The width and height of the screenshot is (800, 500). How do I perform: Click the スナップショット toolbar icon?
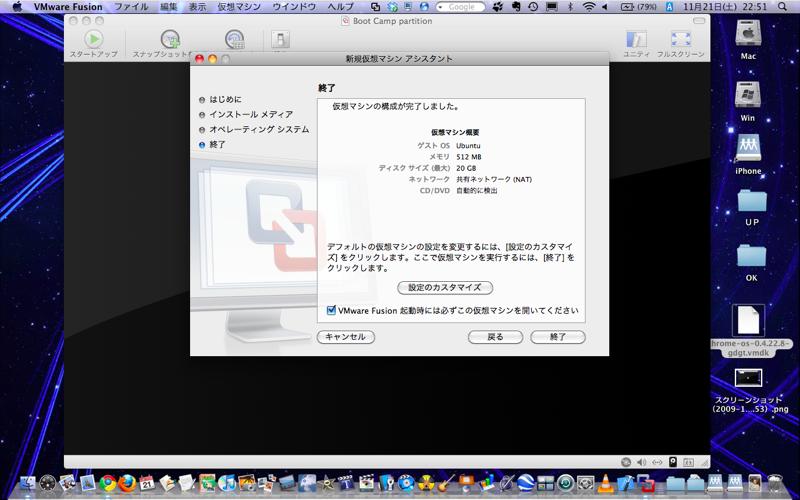click(x=170, y=39)
